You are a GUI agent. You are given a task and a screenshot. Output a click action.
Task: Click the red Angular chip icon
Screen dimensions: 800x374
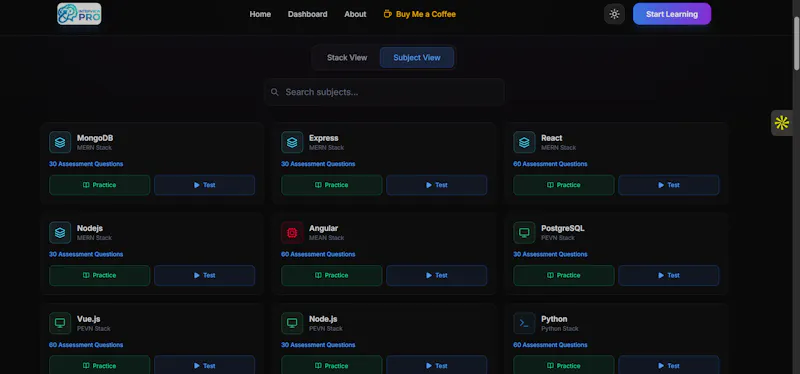tap(292, 233)
